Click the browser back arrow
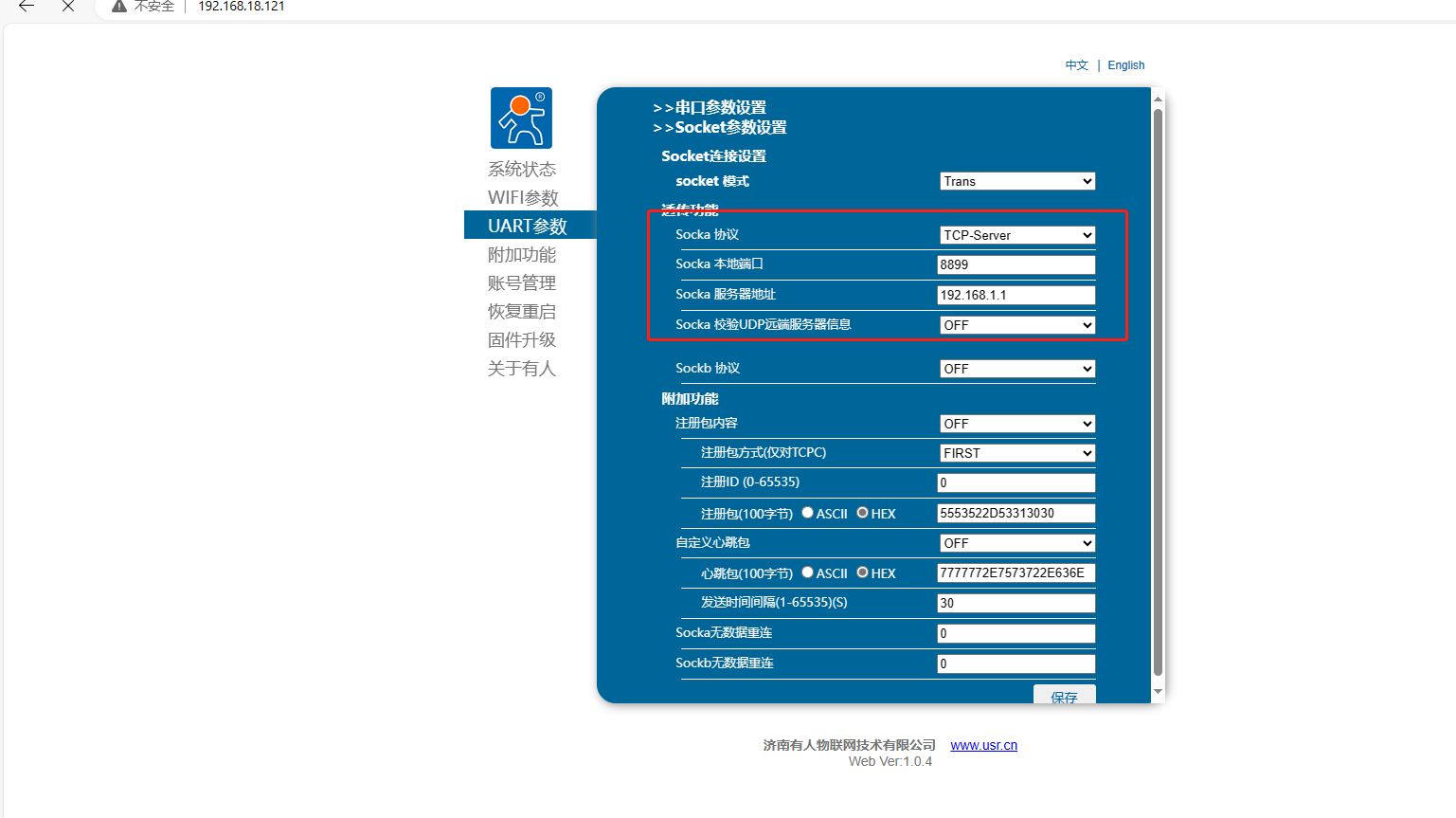Image resolution: width=1456 pixels, height=818 pixels. 27,6
